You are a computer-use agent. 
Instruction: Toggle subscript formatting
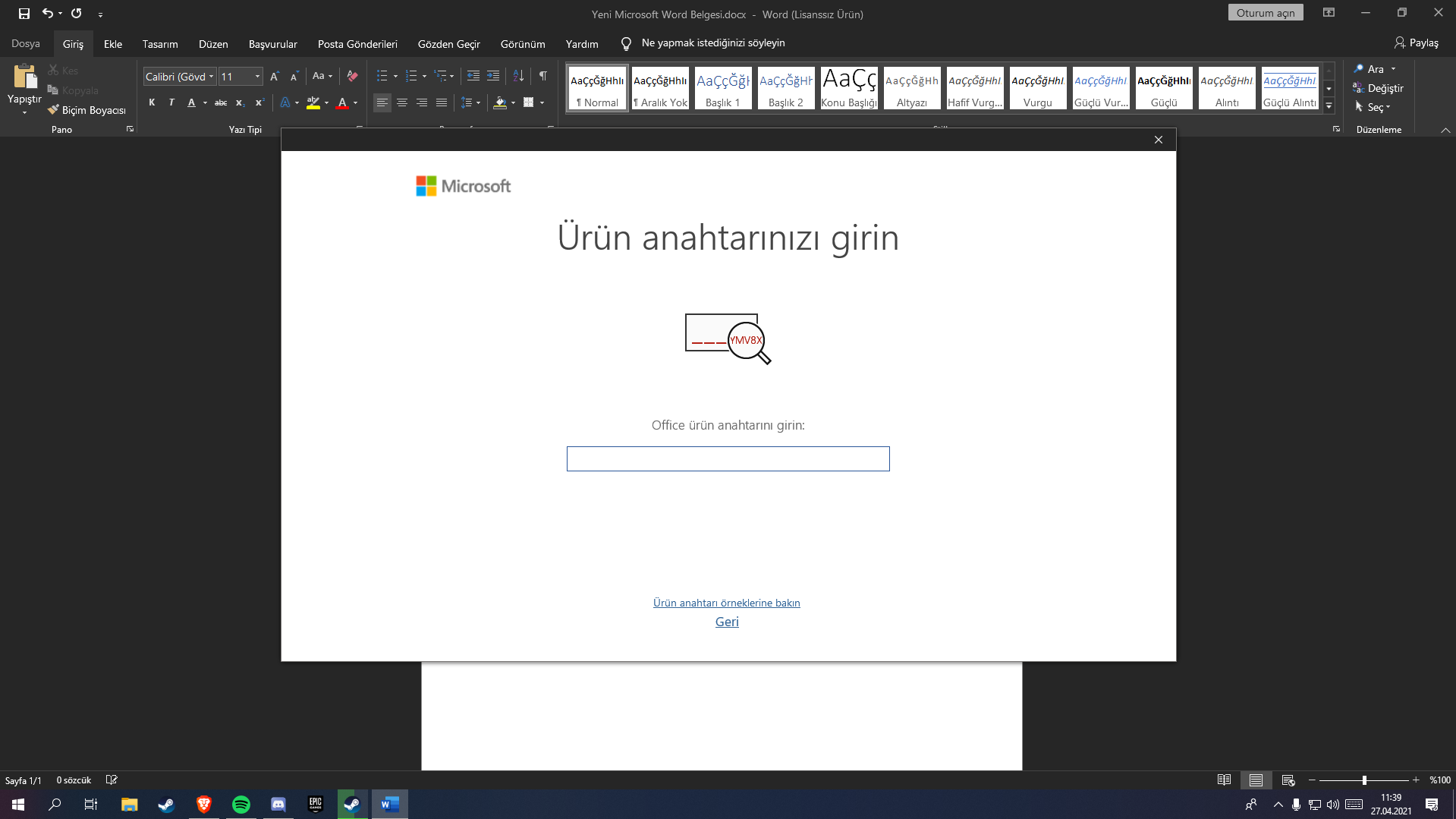(240, 102)
